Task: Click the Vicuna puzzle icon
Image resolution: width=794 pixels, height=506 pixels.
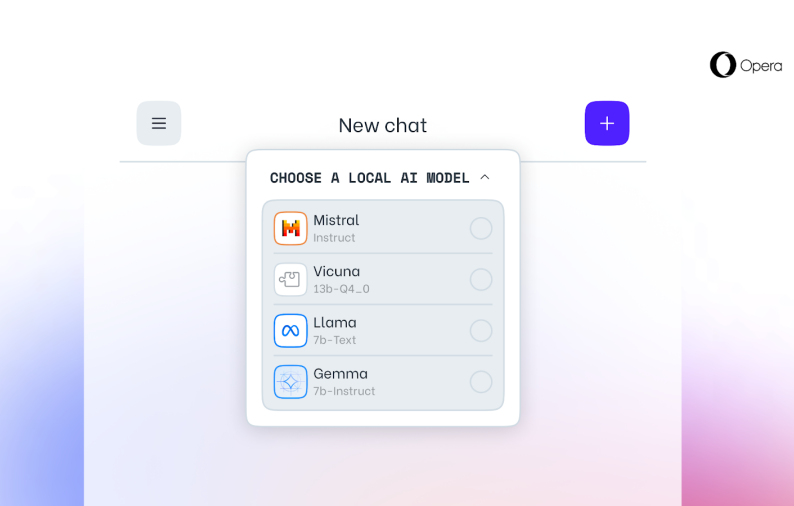Action: (x=291, y=279)
